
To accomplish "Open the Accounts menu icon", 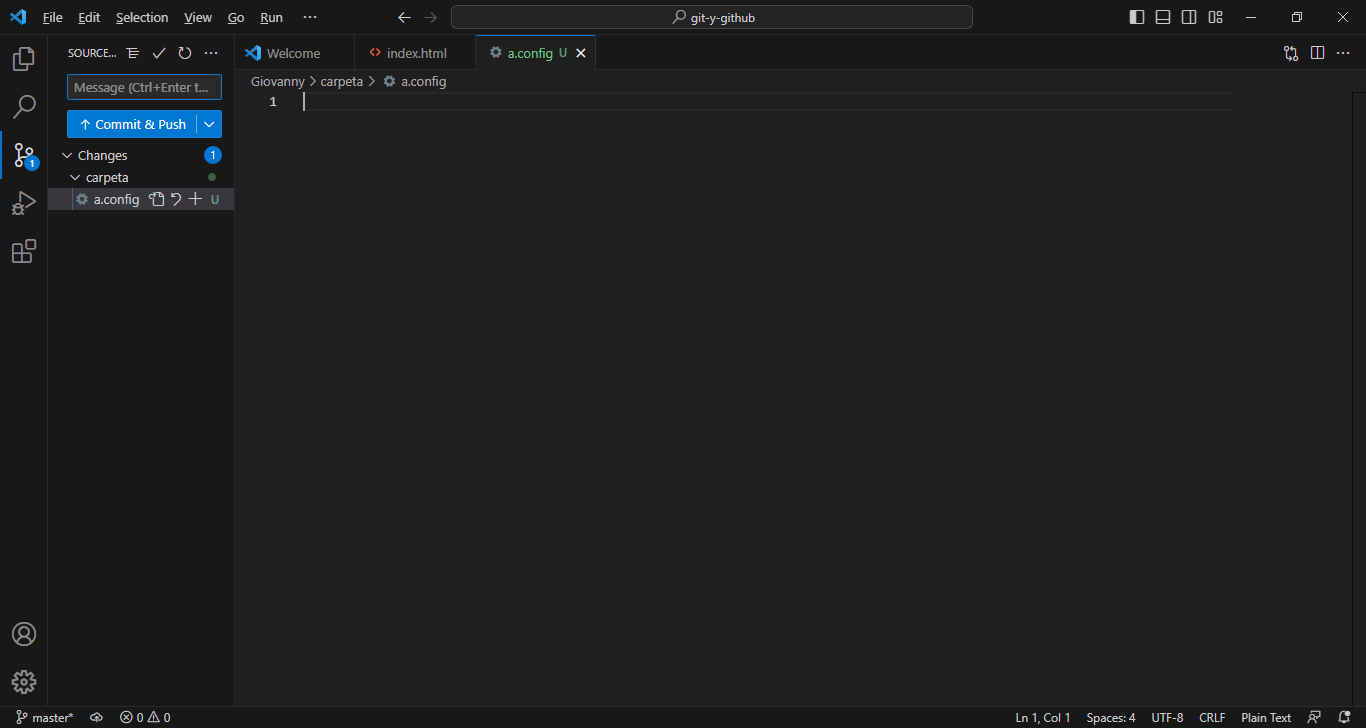I will pos(24,634).
